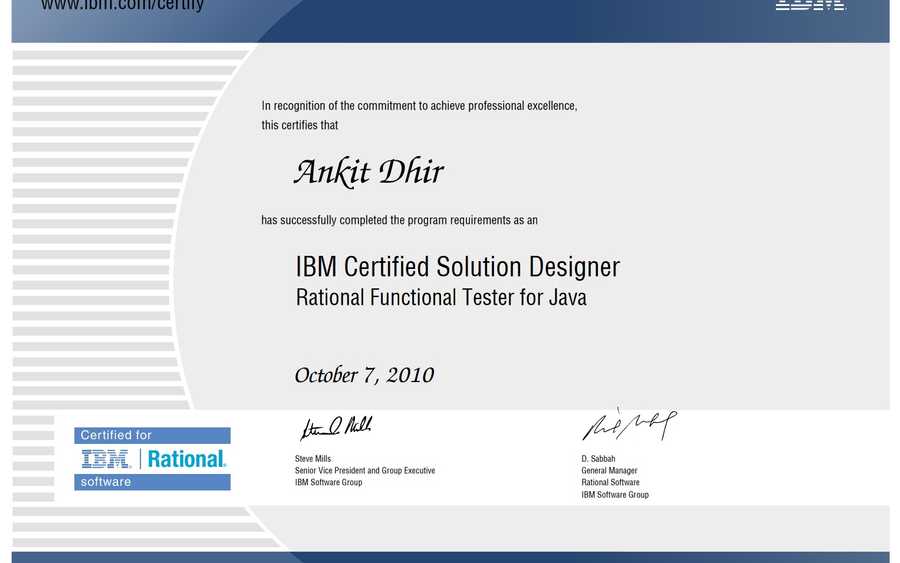The height and width of the screenshot is (563, 900).
Task: Click the 'General Manager' title text
Action: tap(609, 471)
